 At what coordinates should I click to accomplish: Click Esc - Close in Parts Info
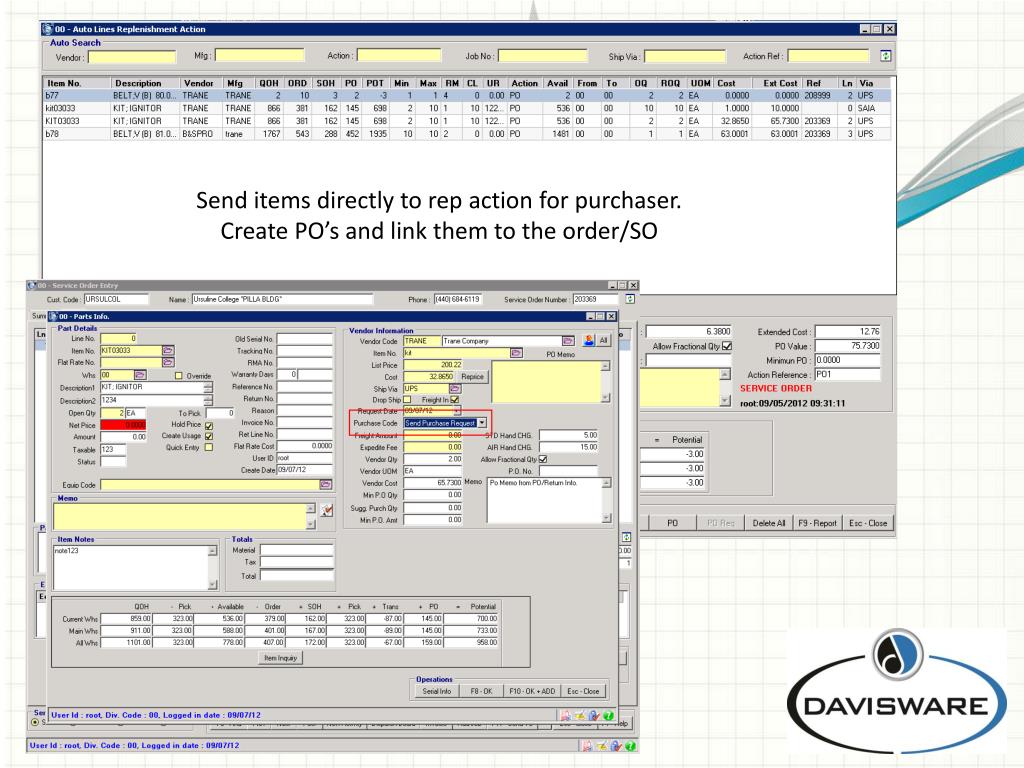(x=583, y=691)
